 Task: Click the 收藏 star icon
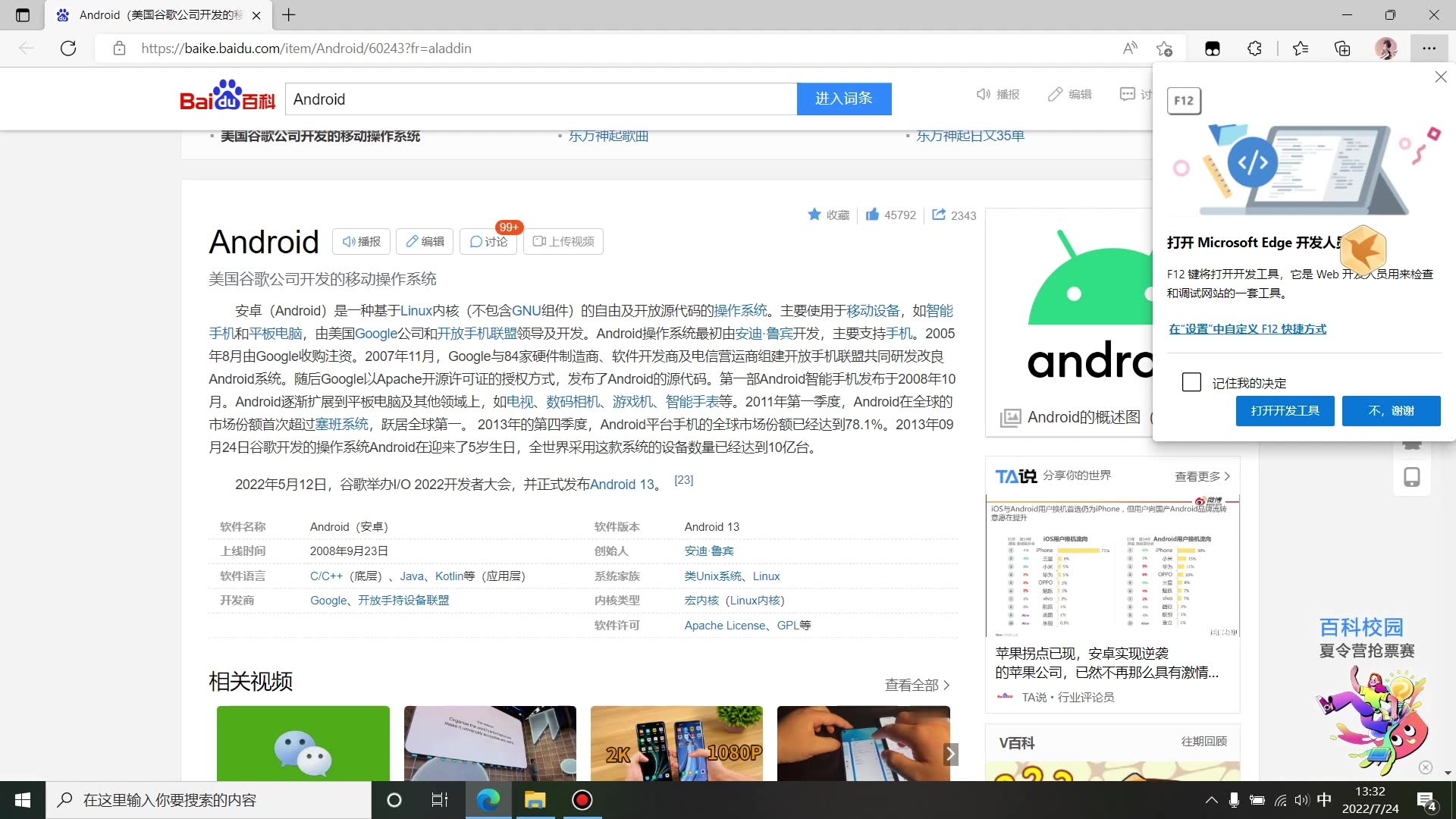click(x=814, y=215)
